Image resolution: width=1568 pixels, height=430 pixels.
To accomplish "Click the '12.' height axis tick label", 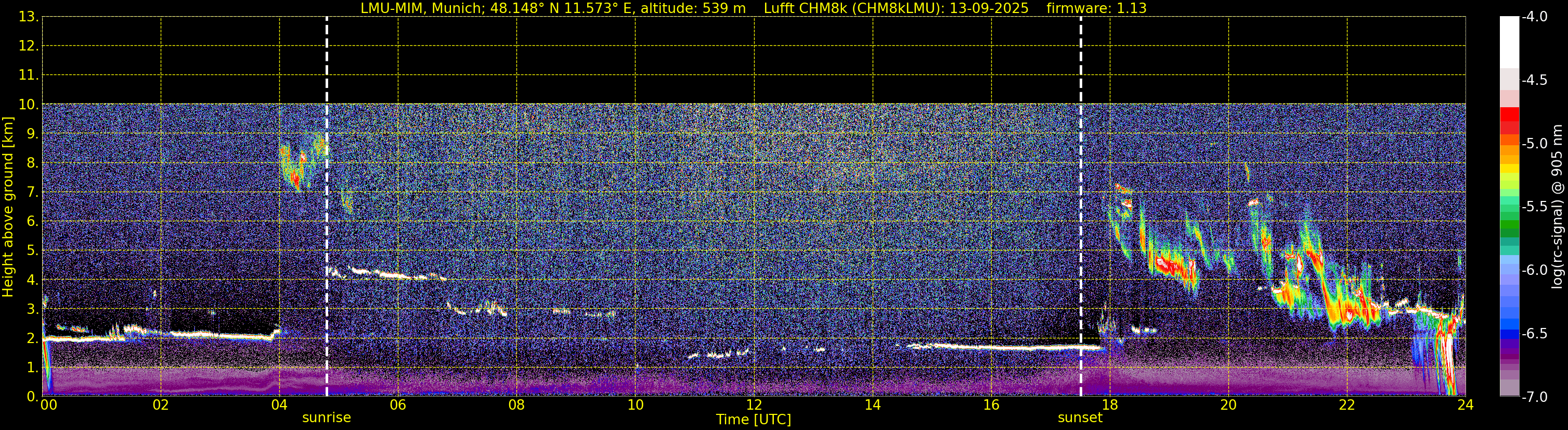I will point(29,46).
